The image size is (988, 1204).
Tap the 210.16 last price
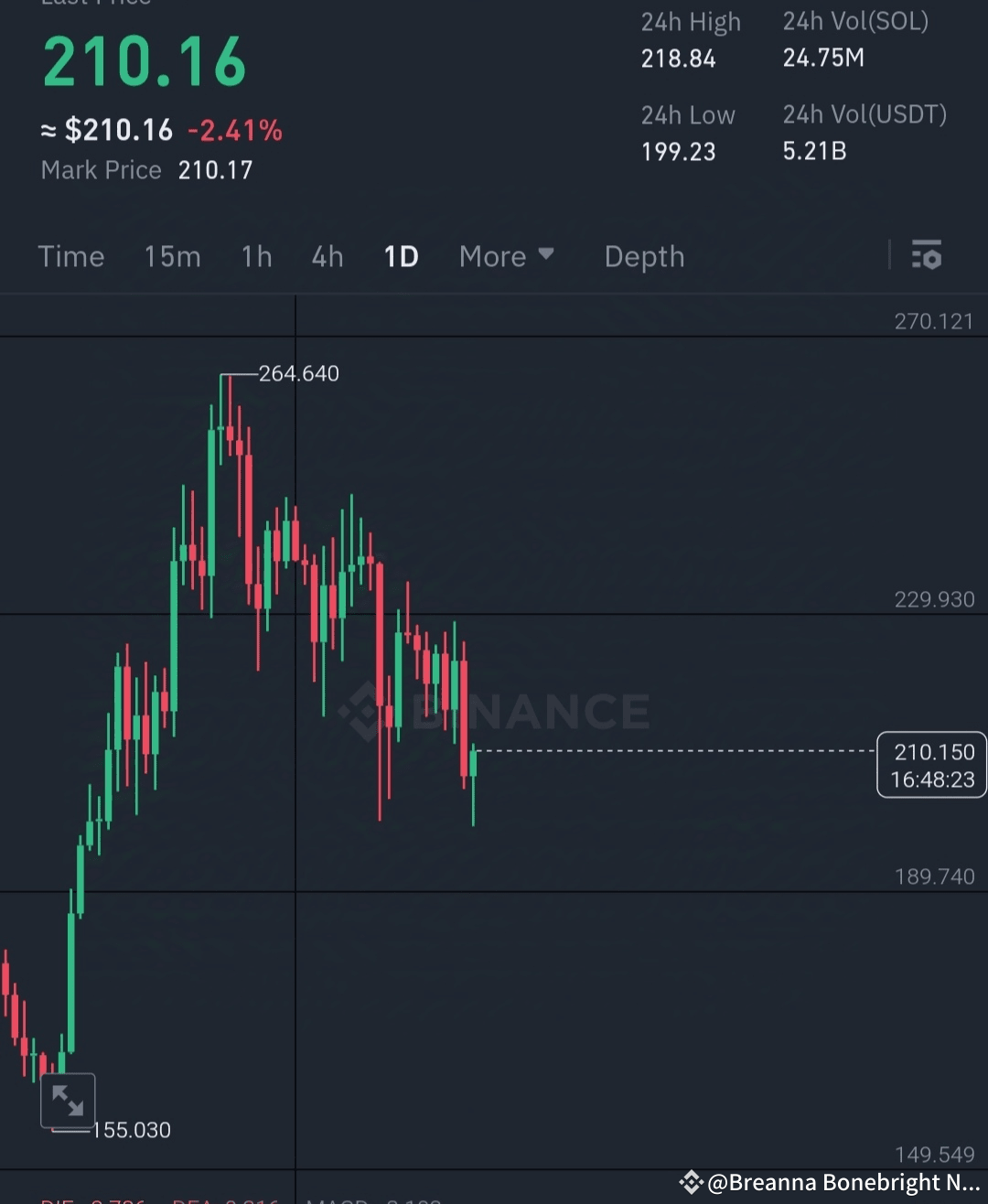[x=145, y=62]
